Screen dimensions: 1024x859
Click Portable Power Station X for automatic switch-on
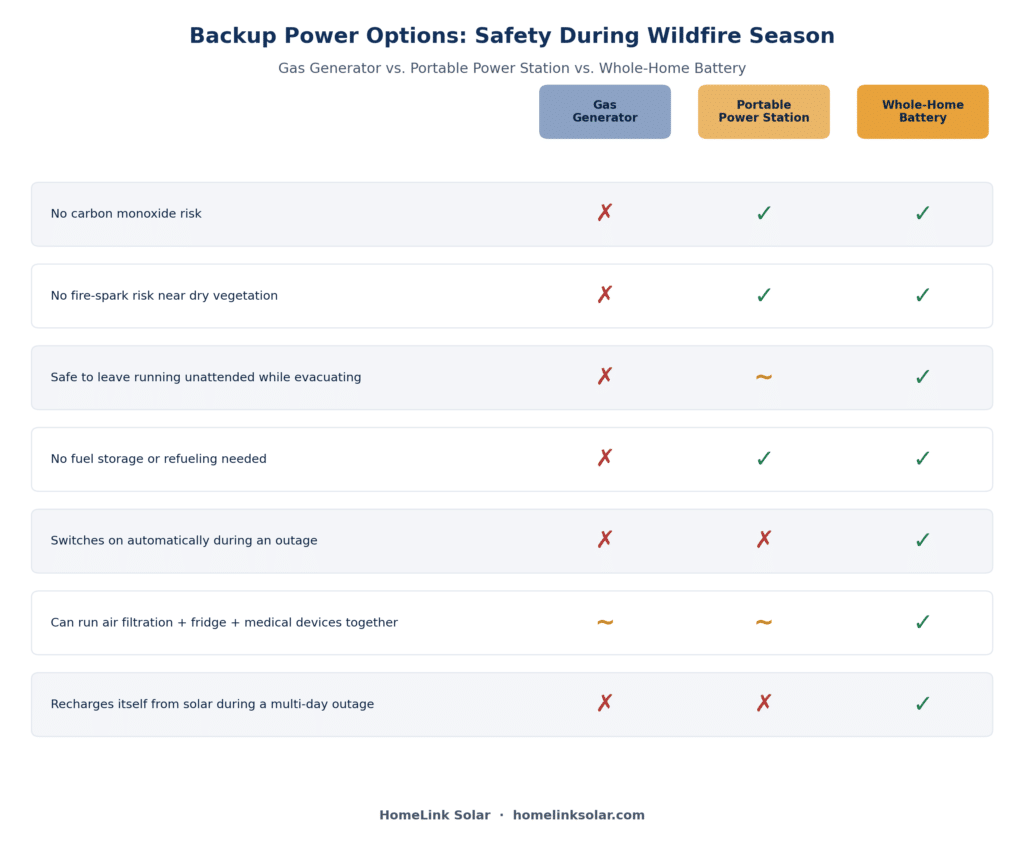(x=763, y=539)
